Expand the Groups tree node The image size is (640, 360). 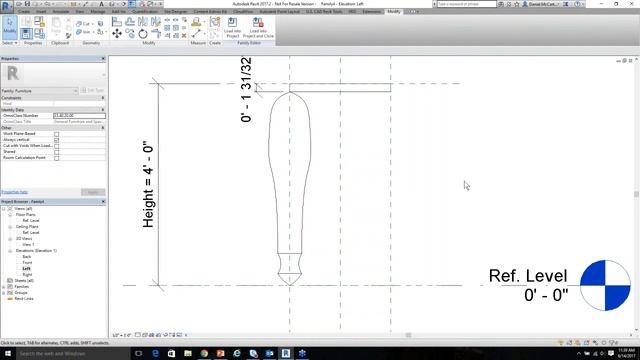(4, 293)
